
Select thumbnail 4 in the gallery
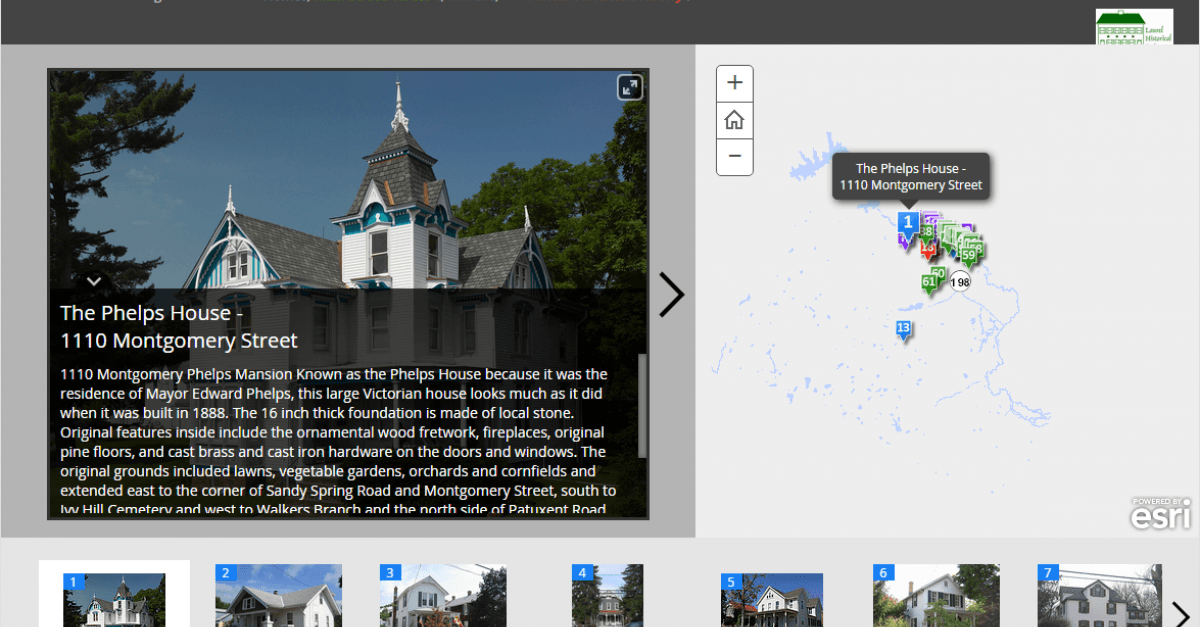[x=608, y=595]
